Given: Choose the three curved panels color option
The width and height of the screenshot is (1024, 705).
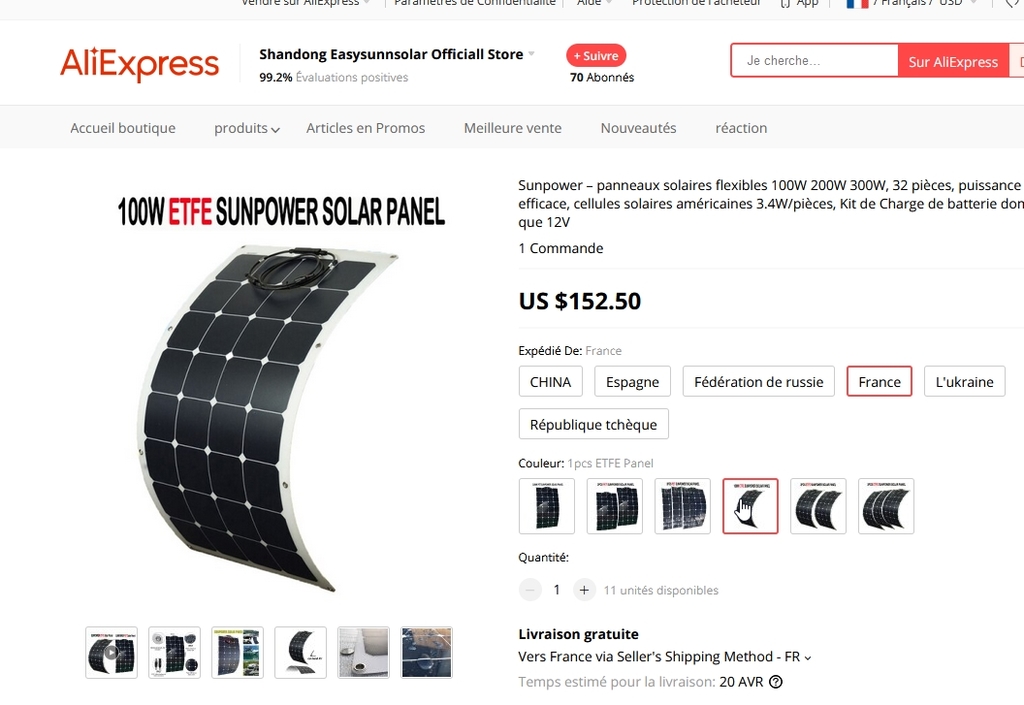Looking at the screenshot, I should (x=886, y=506).
